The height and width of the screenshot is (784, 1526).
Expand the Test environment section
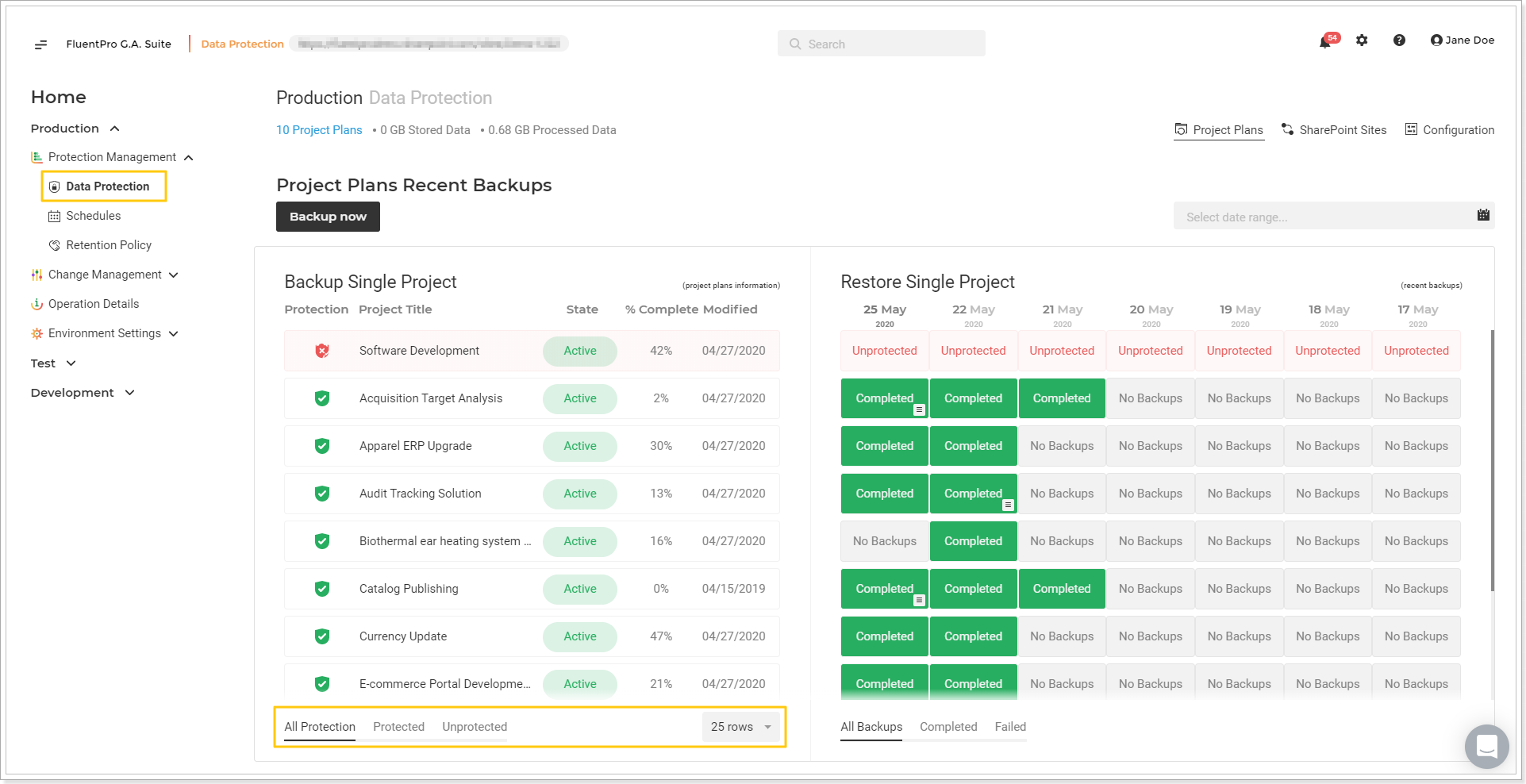71,363
